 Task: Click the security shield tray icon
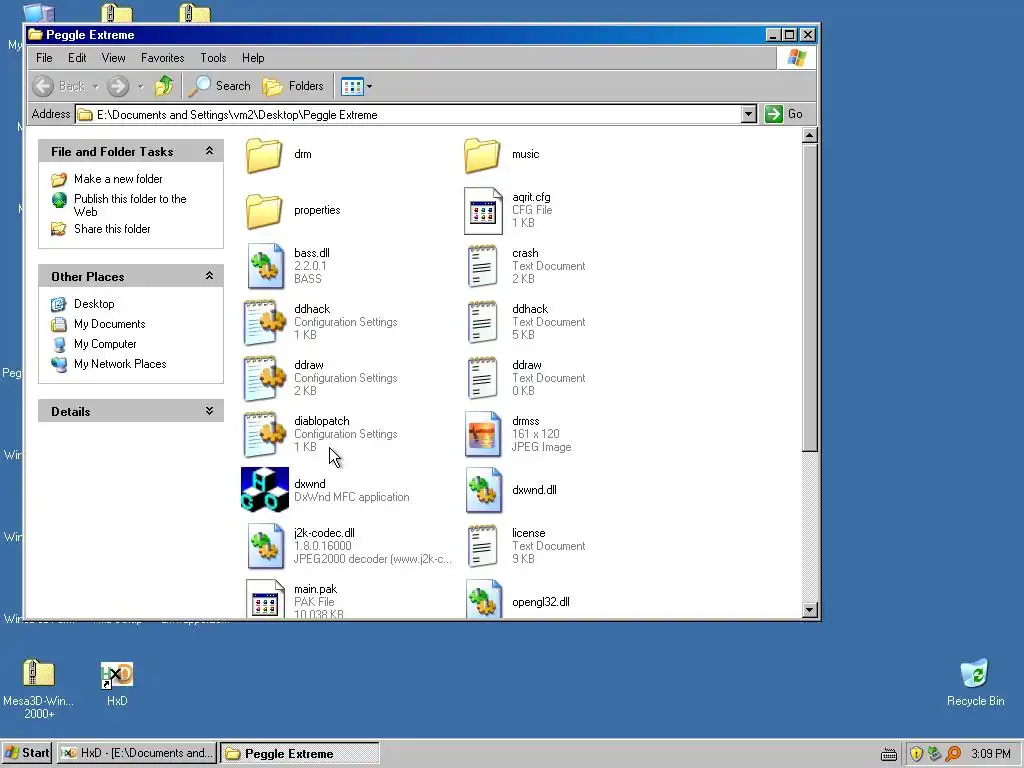point(916,754)
